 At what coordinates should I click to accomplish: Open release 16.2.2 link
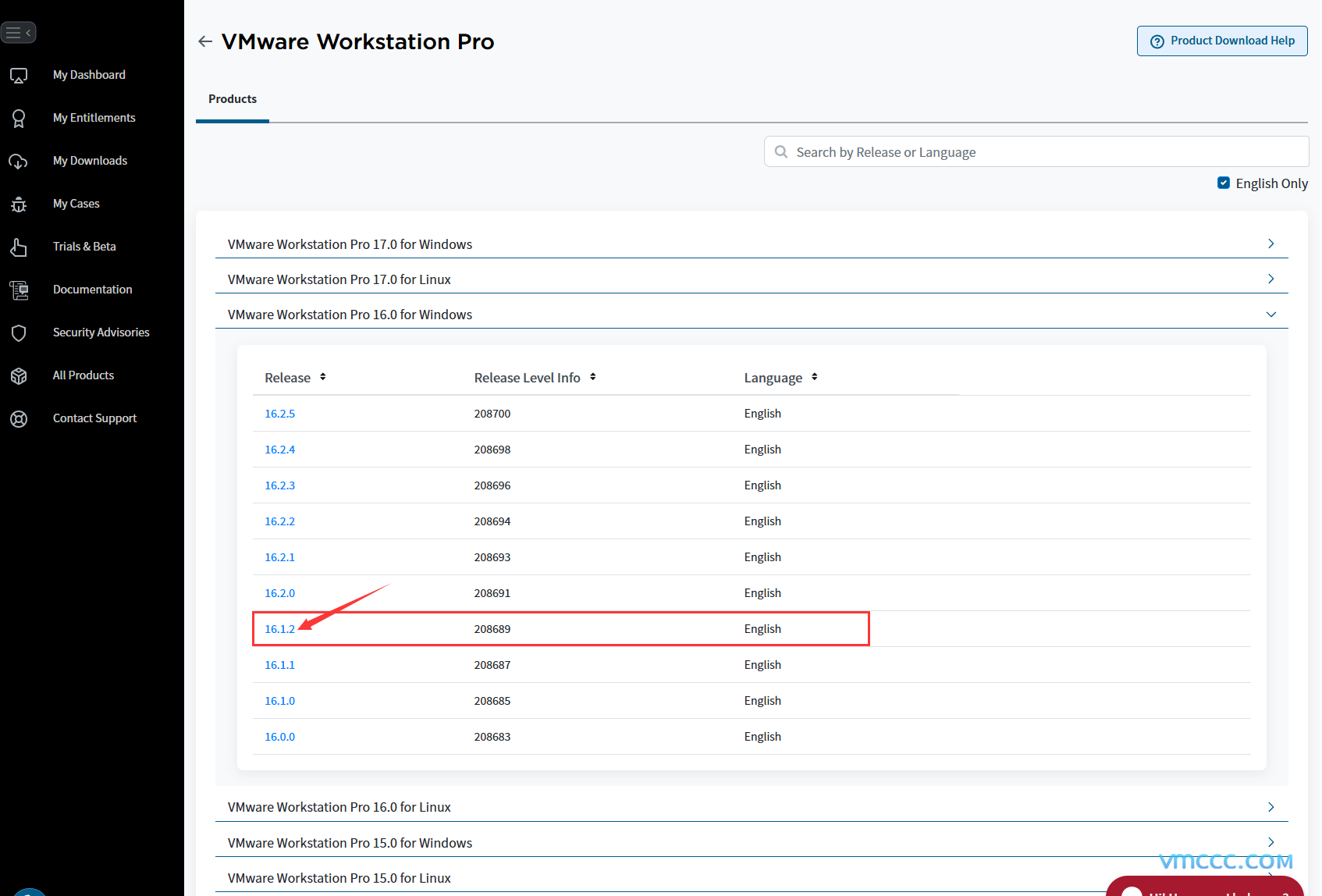(279, 521)
